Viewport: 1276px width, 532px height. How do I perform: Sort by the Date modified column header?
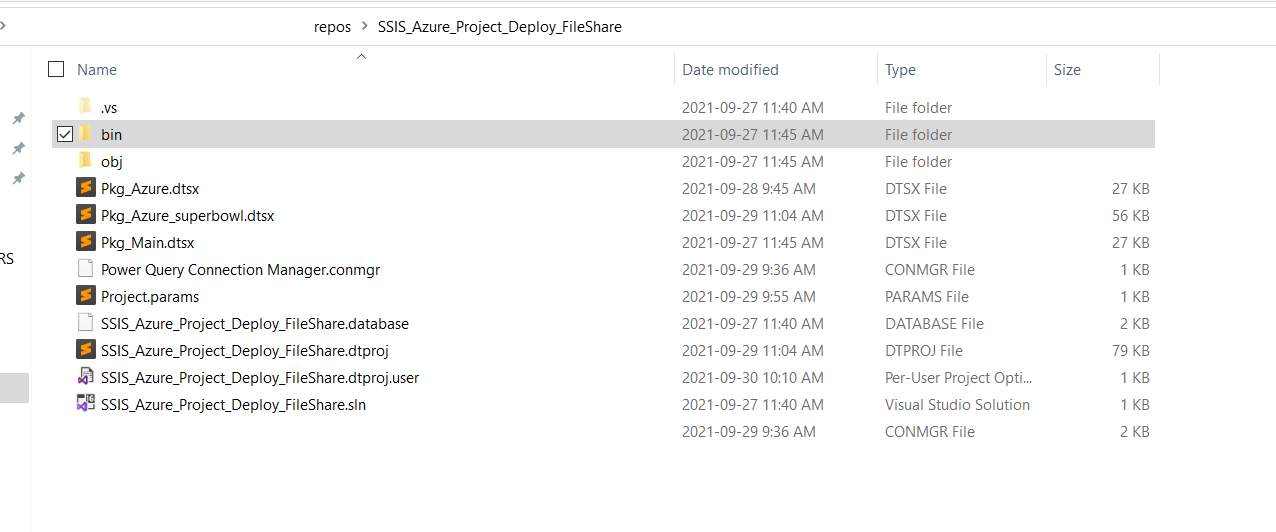coord(730,70)
